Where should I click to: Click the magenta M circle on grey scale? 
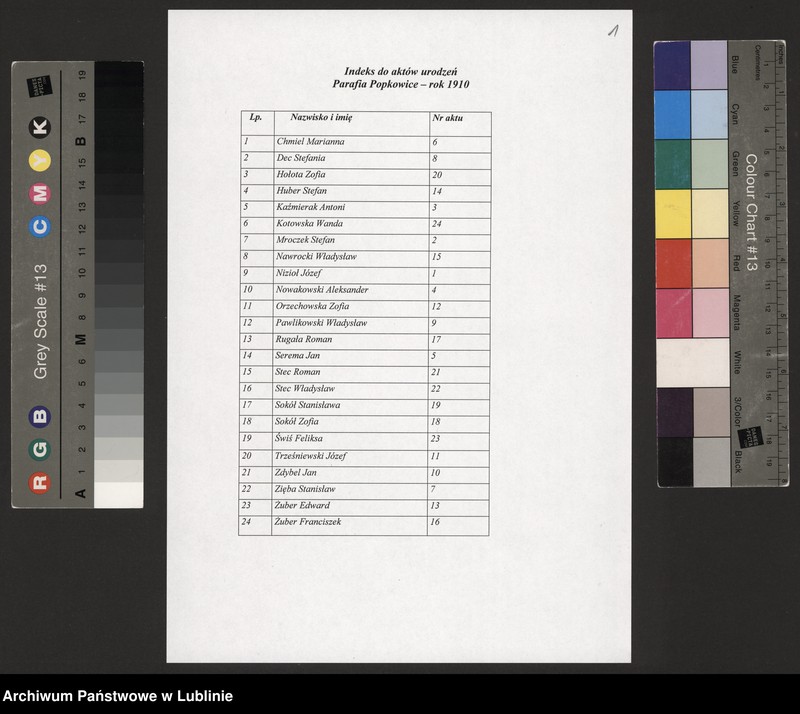(x=39, y=194)
